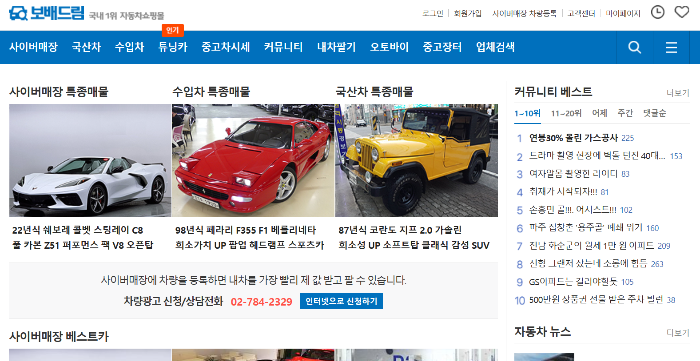Open search with the magnifier icon
Viewport: 700px width, 361px height.
point(634,47)
